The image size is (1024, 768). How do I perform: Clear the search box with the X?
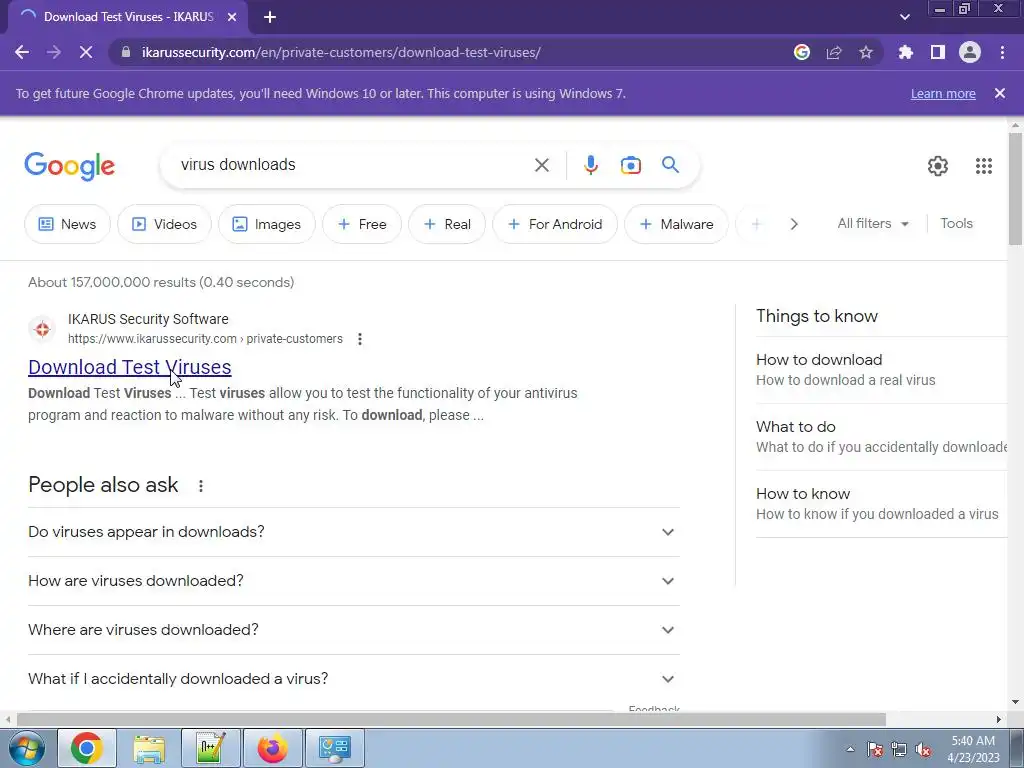542,165
